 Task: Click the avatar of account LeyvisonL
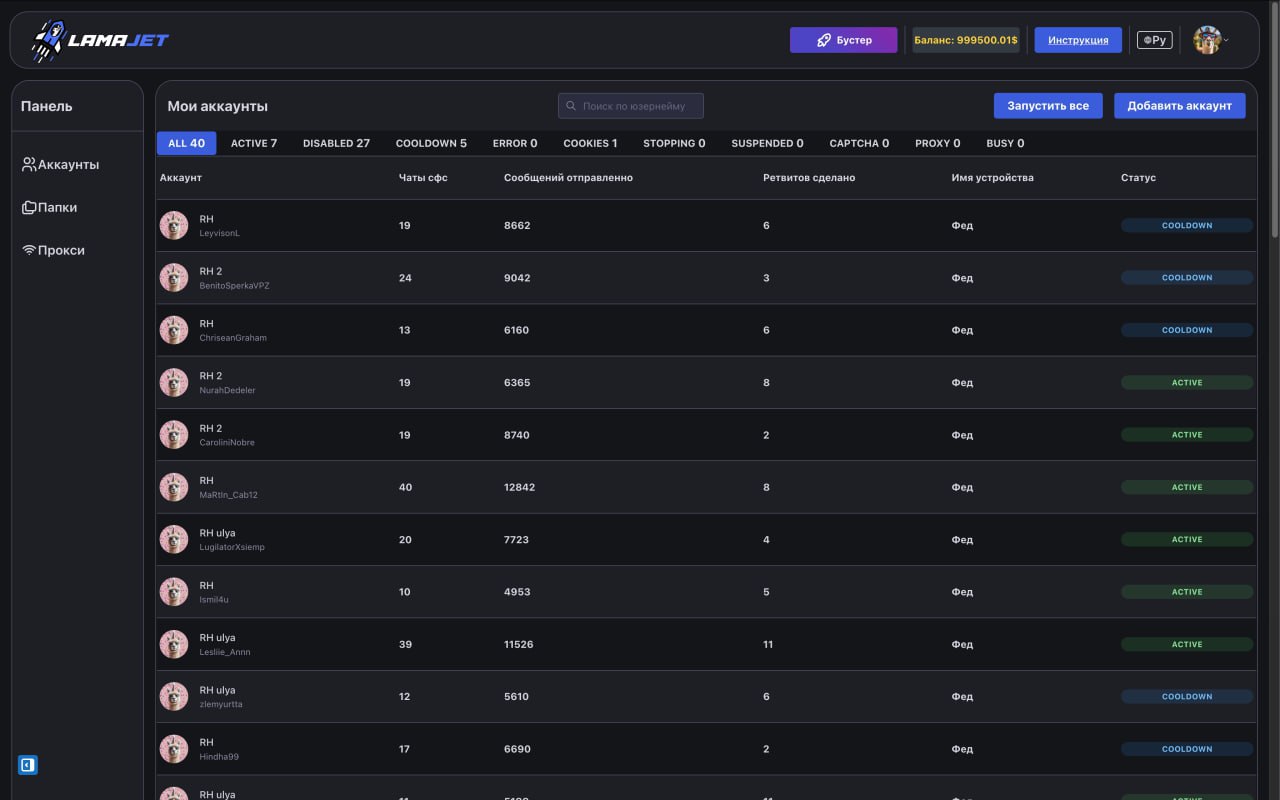[x=174, y=225]
